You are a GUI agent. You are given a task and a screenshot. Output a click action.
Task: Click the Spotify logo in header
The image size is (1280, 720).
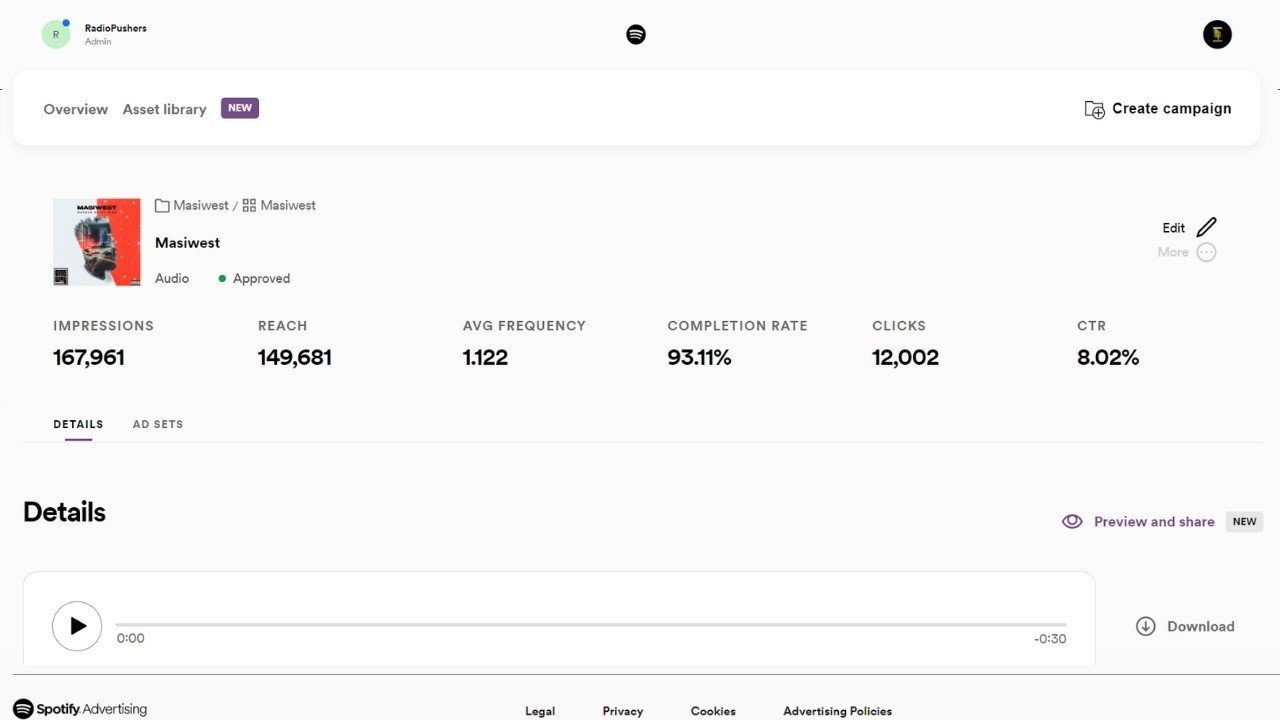coord(636,35)
